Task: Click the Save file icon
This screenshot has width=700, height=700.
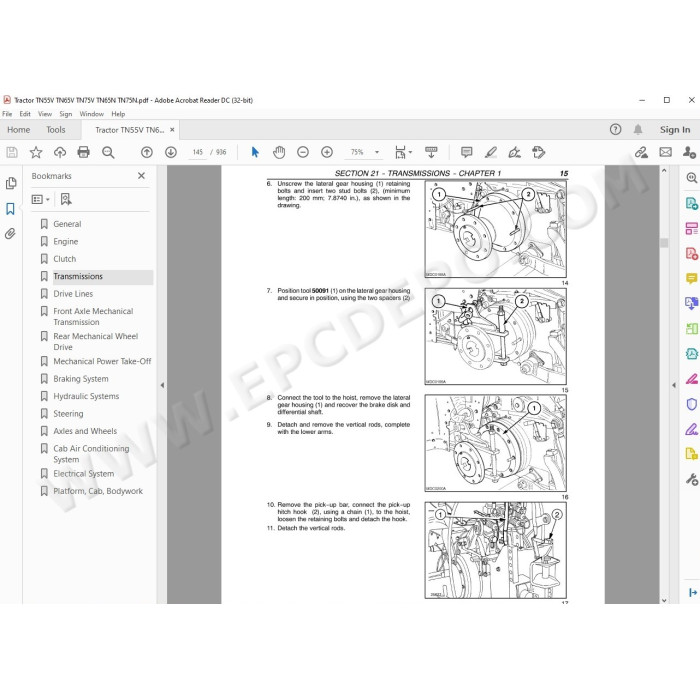Action: (x=12, y=153)
